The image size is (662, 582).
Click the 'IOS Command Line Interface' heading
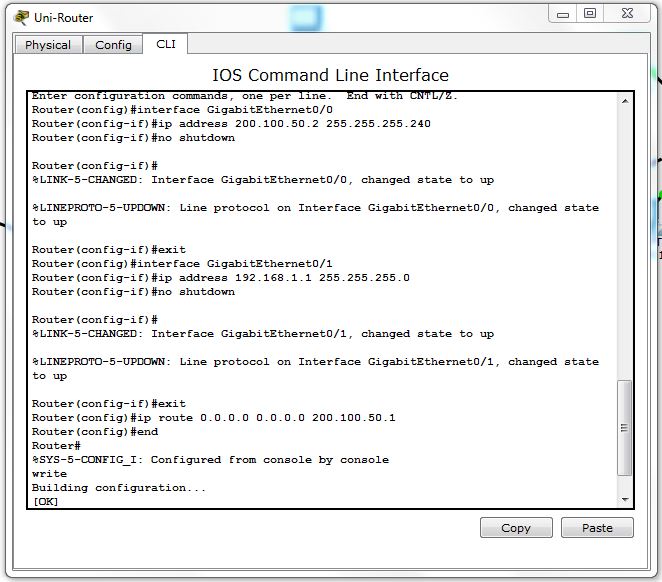coord(330,75)
